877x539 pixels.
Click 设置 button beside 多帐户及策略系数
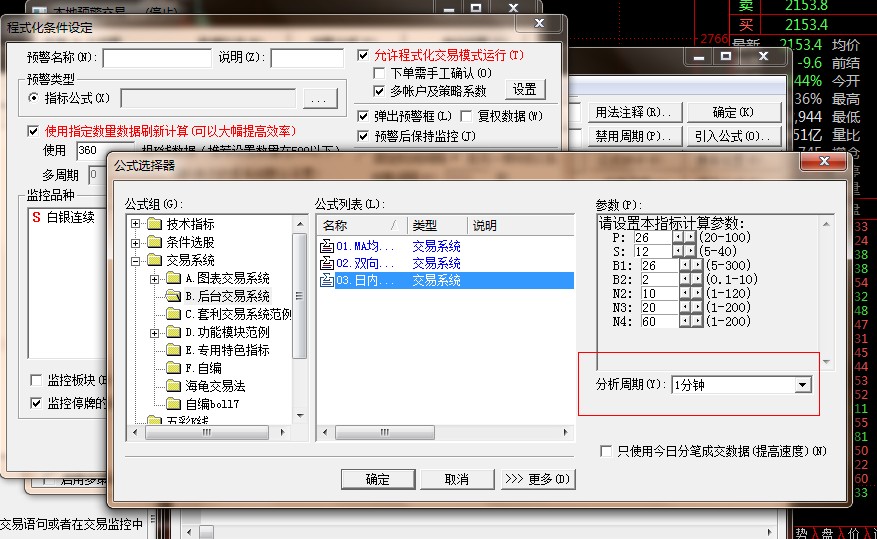[x=525, y=89]
